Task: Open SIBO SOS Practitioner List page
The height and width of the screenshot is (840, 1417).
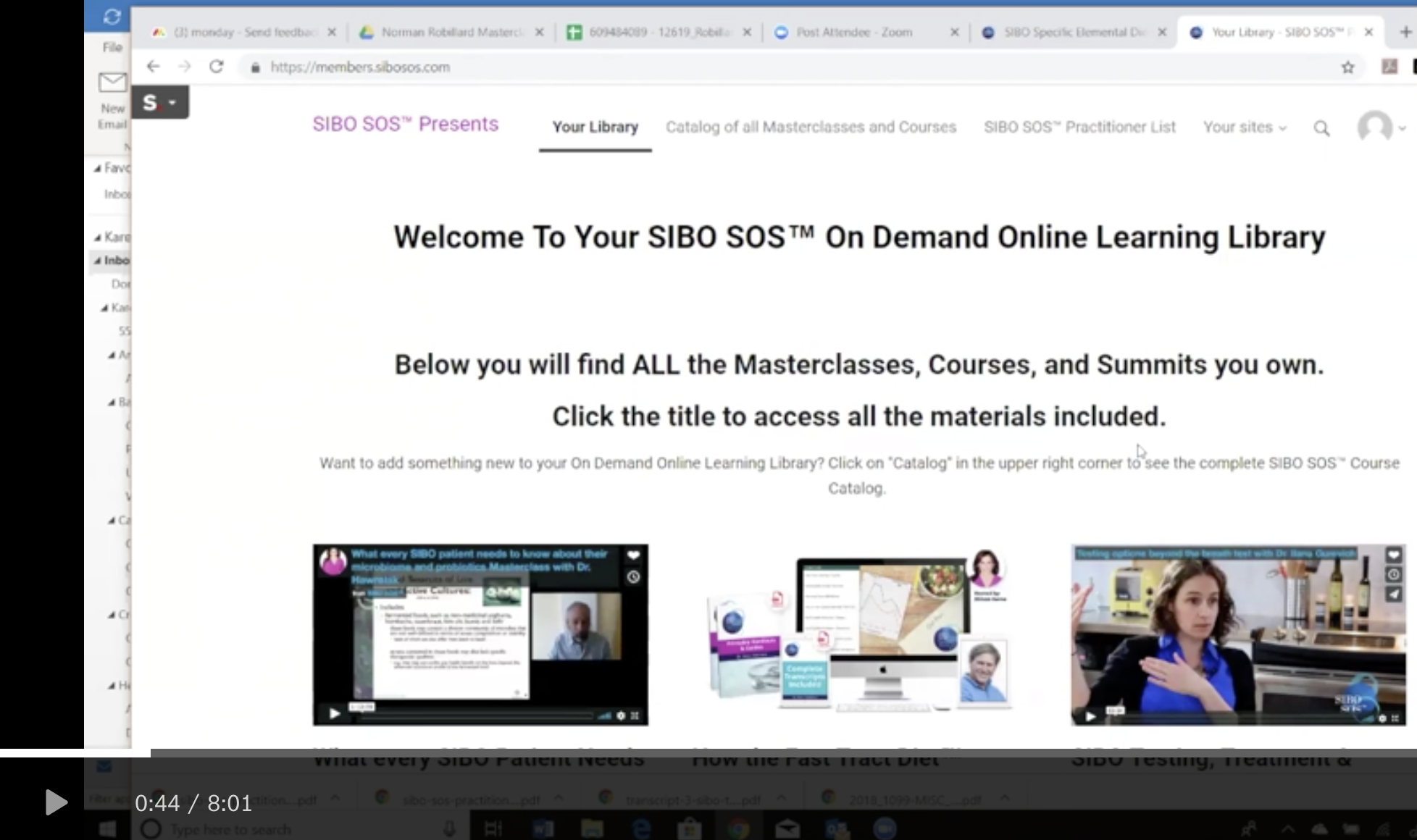Action: point(1079,127)
